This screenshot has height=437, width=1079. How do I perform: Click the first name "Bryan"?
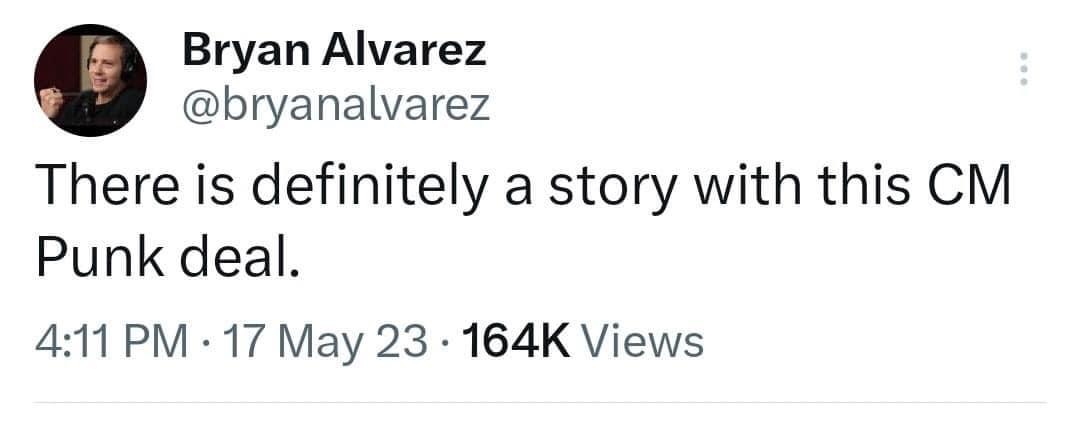(x=238, y=51)
